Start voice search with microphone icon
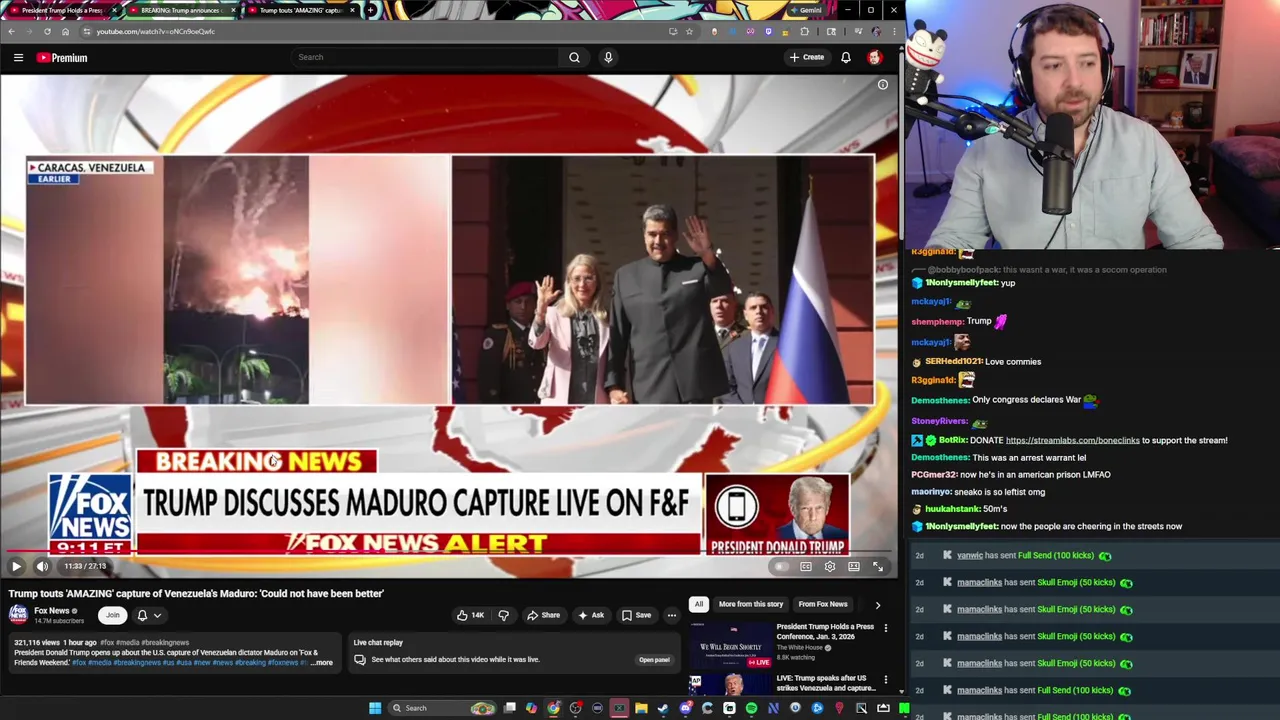 608,57
